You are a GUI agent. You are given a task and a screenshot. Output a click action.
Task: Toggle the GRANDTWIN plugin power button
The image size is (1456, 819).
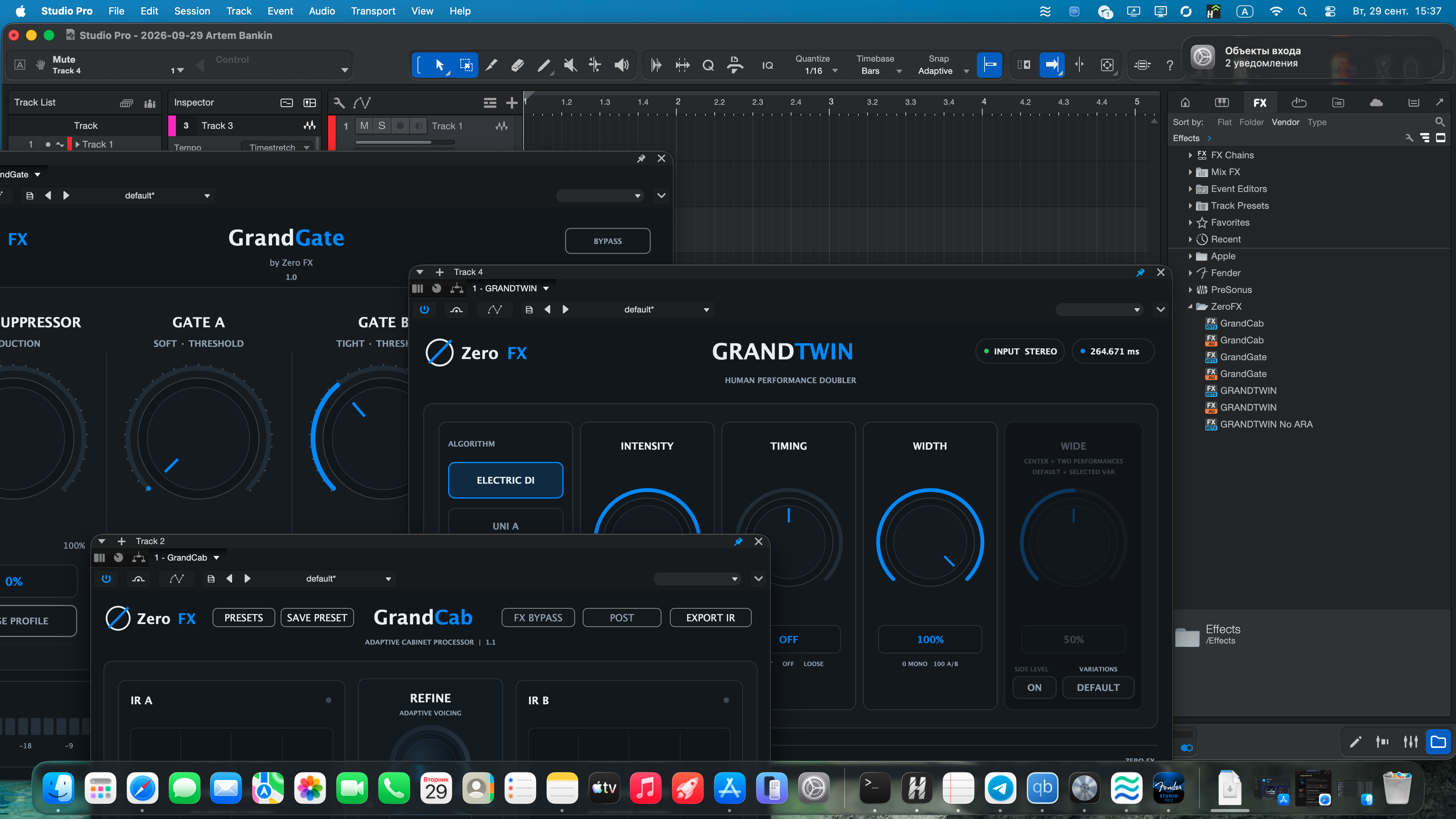(424, 310)
